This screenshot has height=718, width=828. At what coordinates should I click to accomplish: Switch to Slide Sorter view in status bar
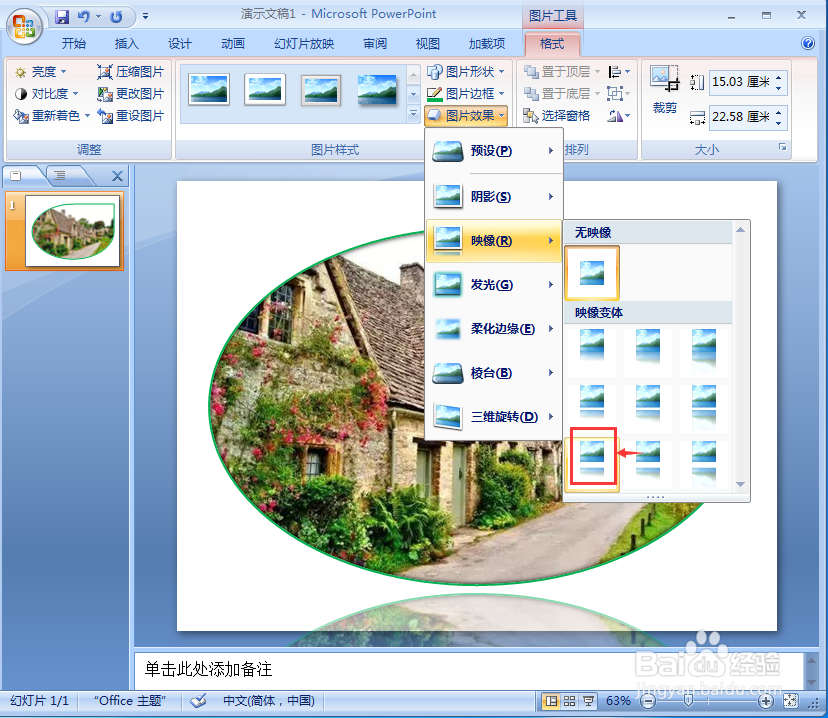pos(569,701)
